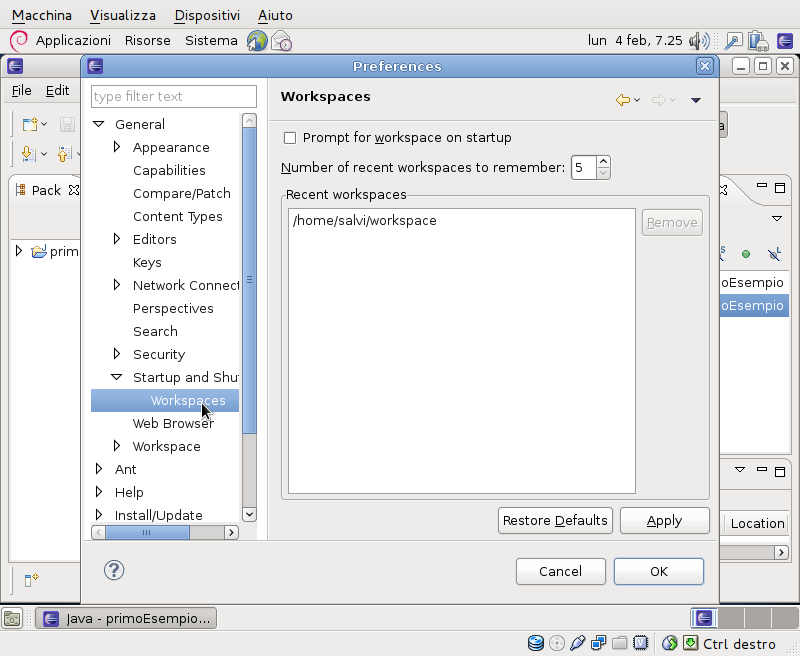Increment the recent workspaces count spinner
Image resolution: width=800 pixels, height=656 pixels.
(604, 162)
